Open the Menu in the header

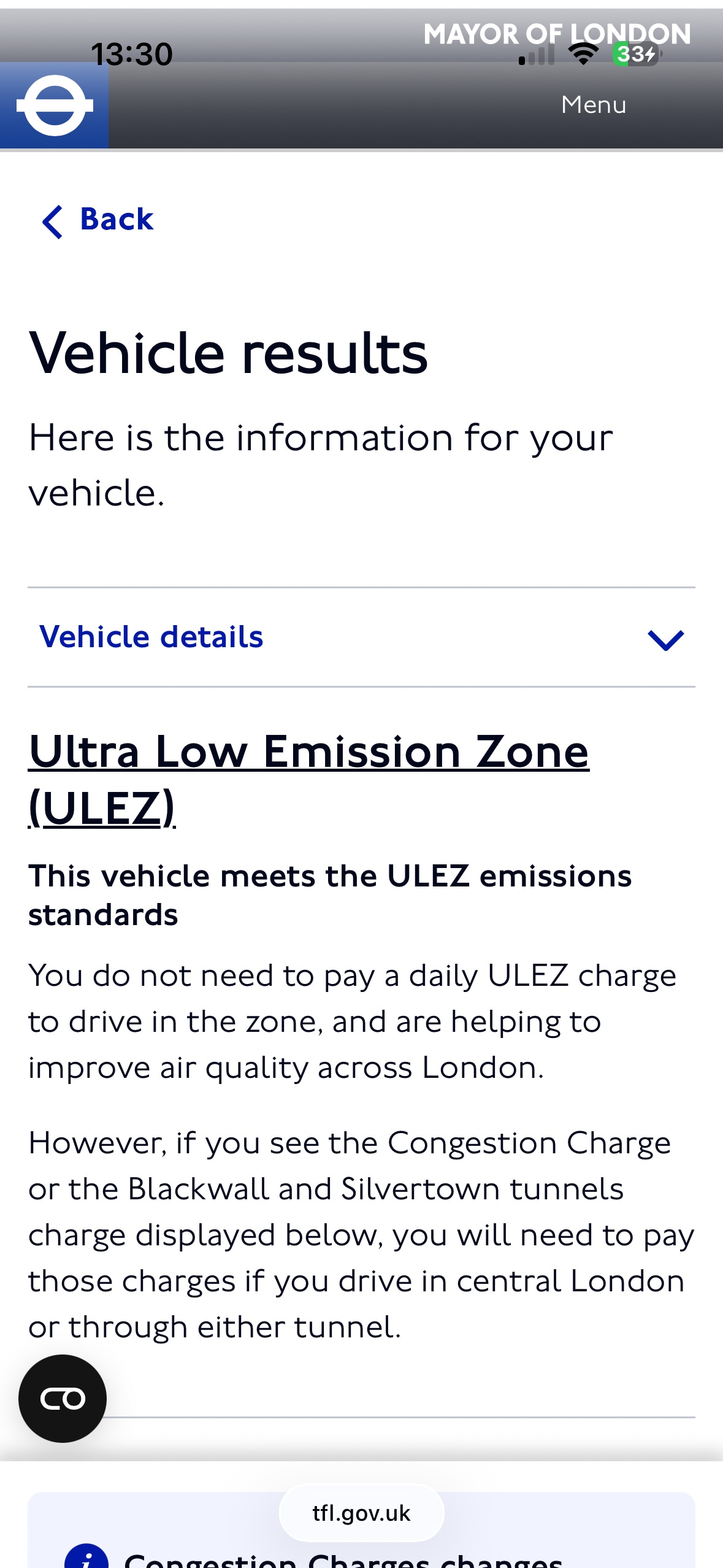click(593, 105)
